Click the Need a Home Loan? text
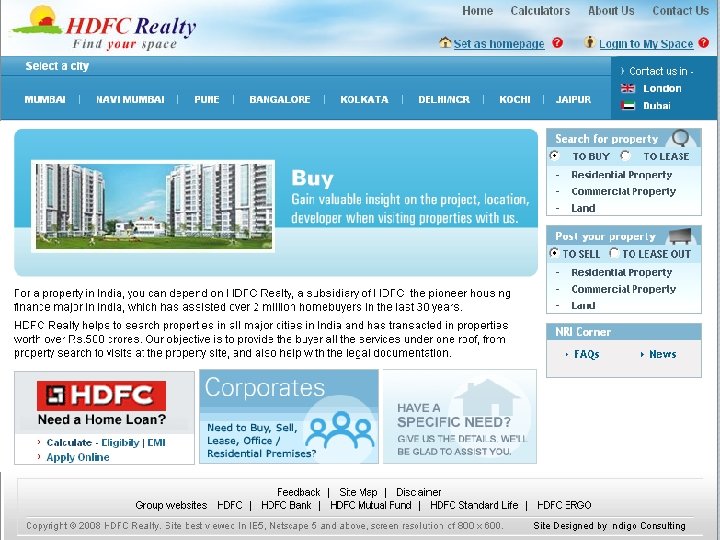 tap(102, 419)
